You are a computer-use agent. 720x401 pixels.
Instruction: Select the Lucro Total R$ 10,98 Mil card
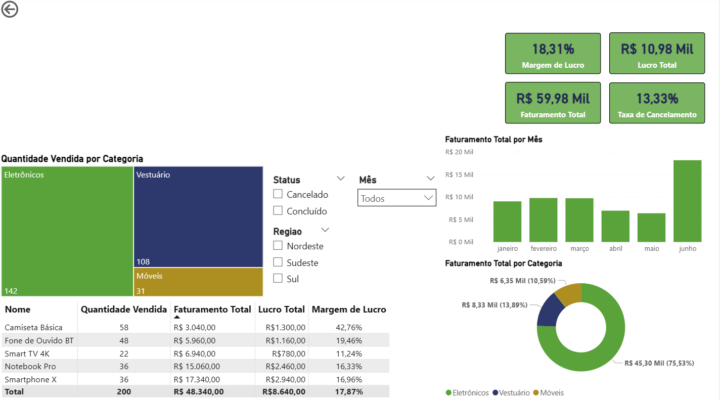[x=657, y=53]
